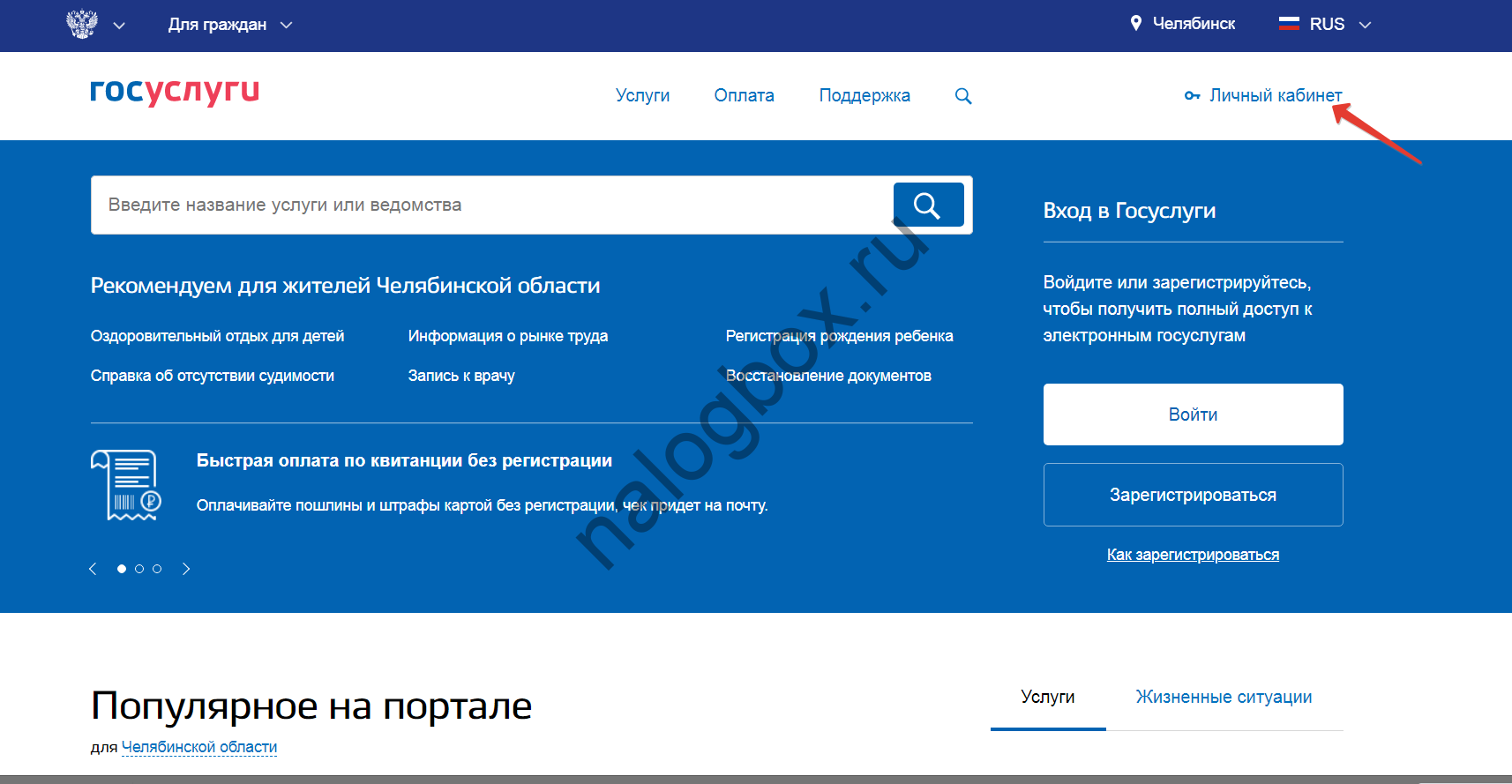Click the Russian flag language icon
The width and height of the screenshot is (1512, 784).
point(1289,24)
